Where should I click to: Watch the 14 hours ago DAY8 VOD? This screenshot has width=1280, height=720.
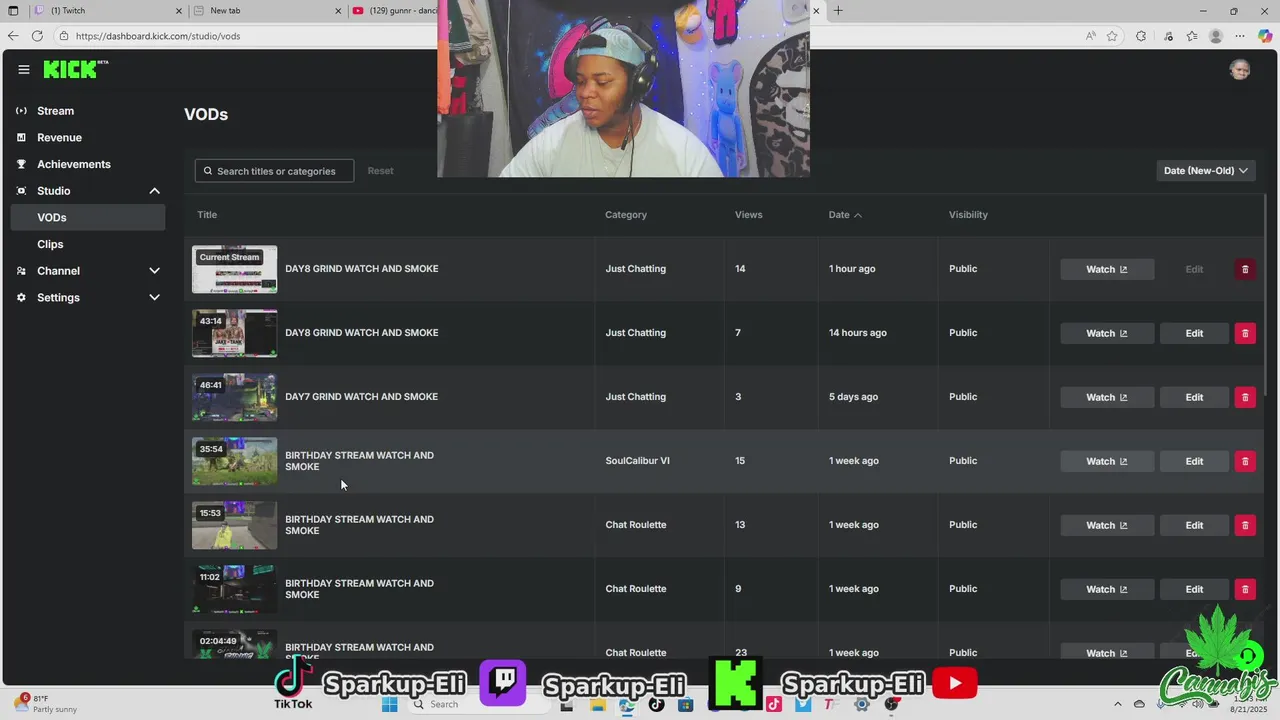coord(1107,333)
